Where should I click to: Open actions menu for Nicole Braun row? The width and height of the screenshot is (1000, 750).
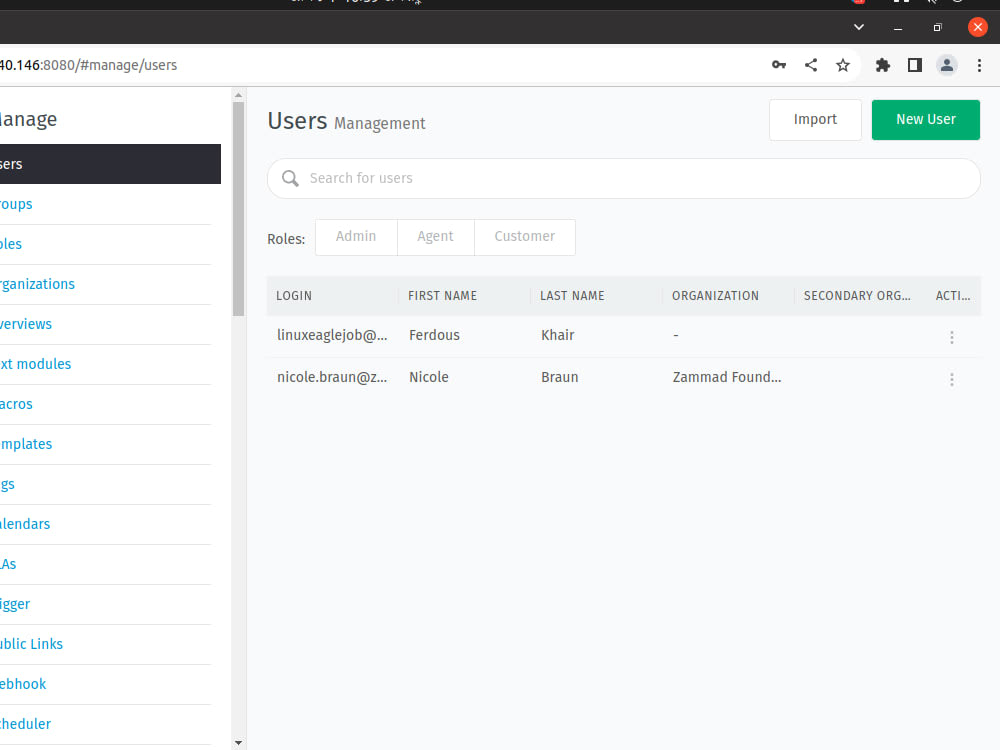952,379
